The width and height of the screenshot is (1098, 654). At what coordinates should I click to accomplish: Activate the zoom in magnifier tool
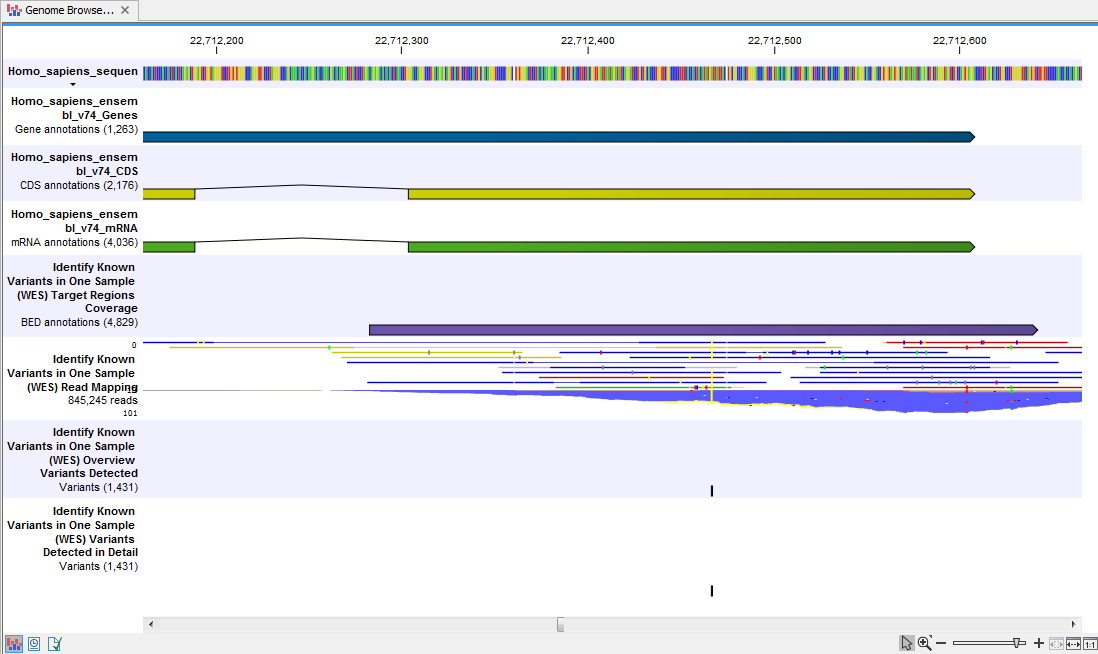click(924, 641)
